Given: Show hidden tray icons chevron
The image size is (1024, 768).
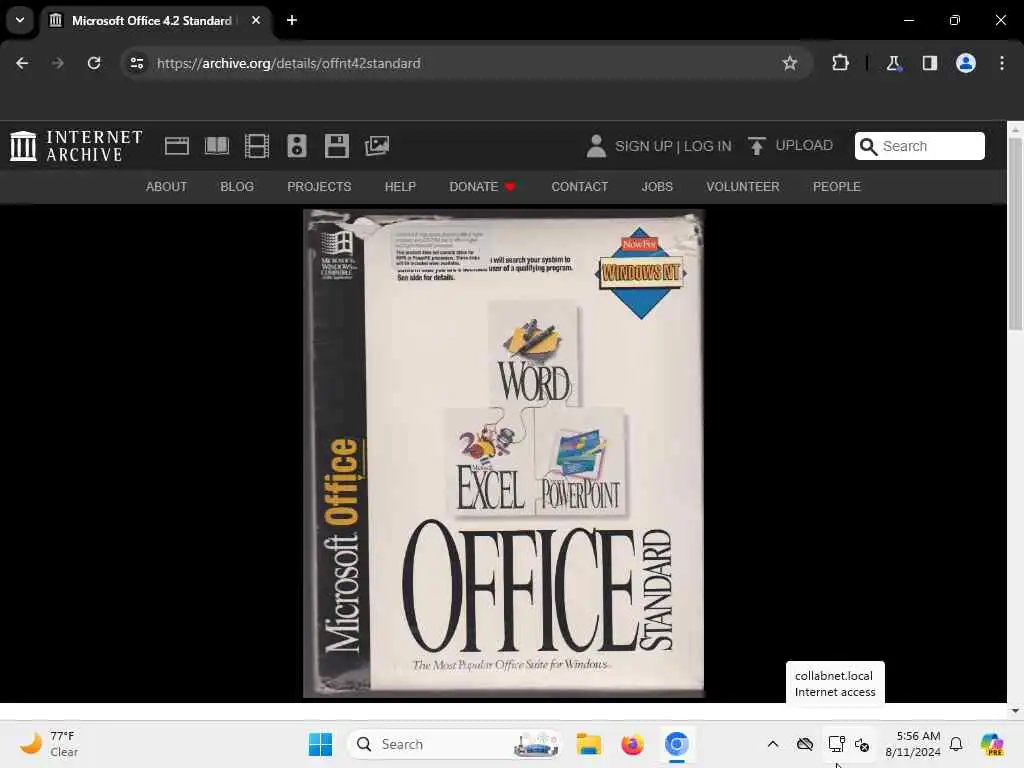Looking at the screenshot, I should click(x=773, y=744).
